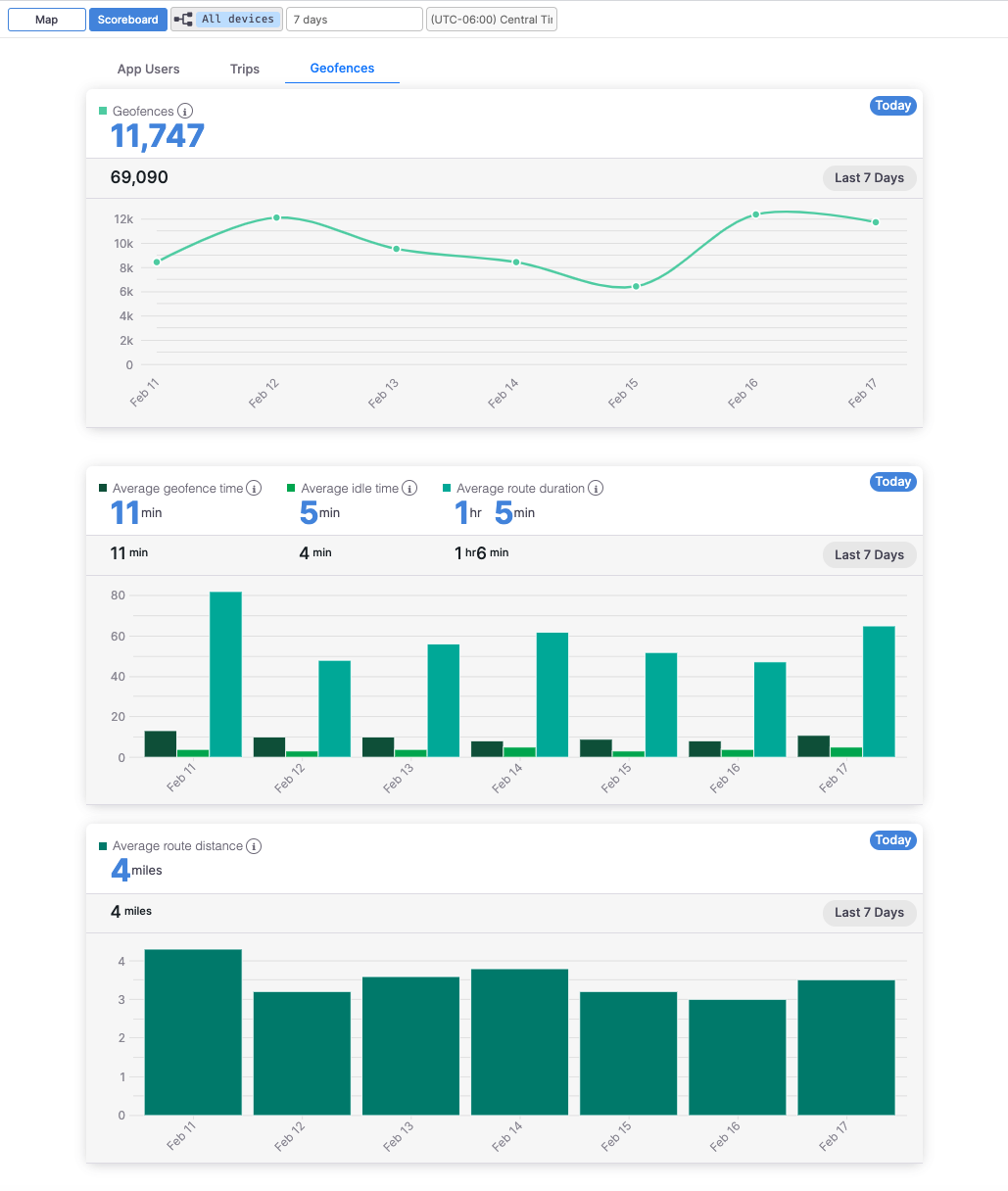Click the Map button
The height and width of the screenshot is (1191, 1008).
pyautogui.click(x=46, y=19)
